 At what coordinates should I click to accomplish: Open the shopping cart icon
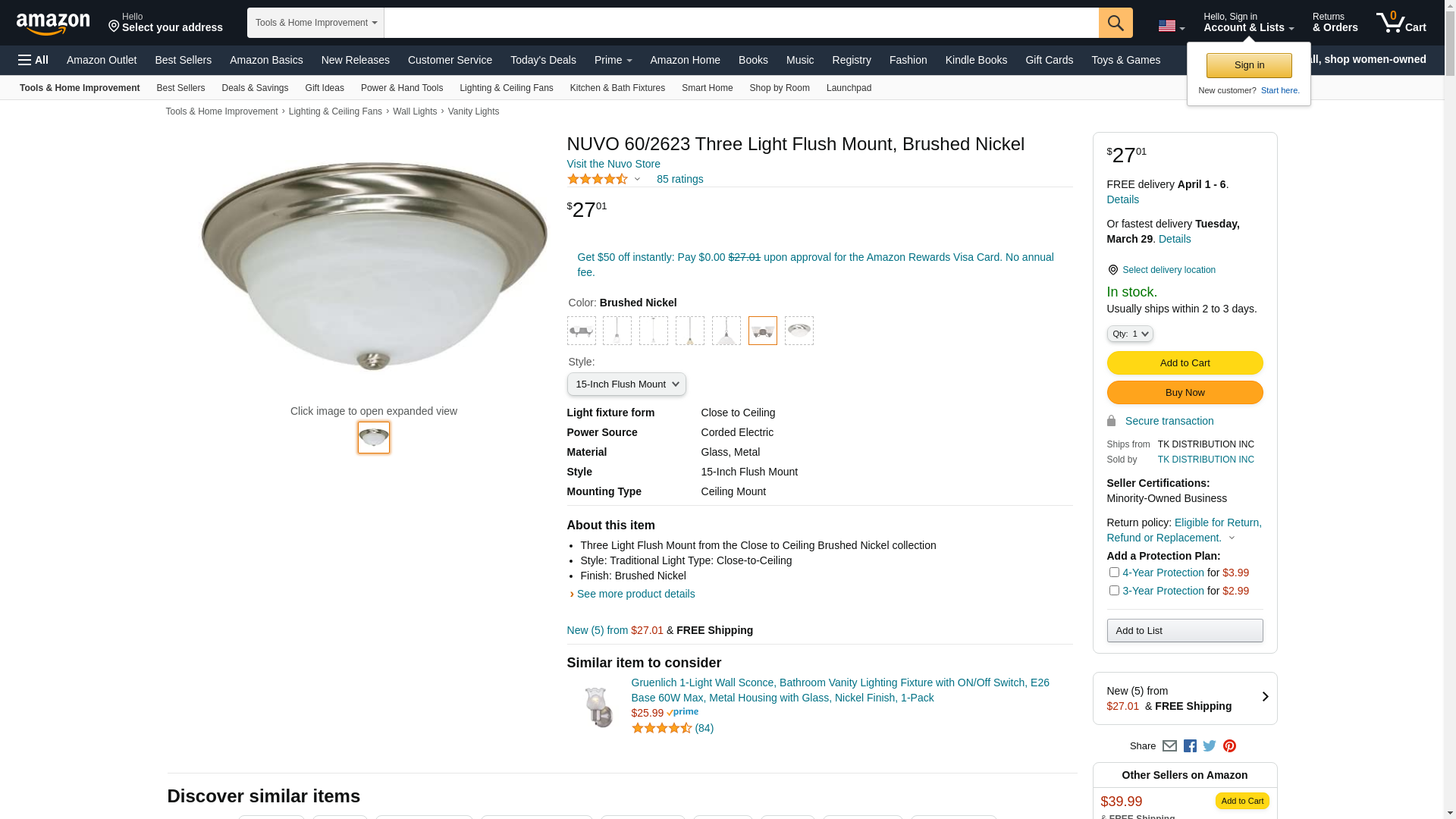coord(1401,23)
